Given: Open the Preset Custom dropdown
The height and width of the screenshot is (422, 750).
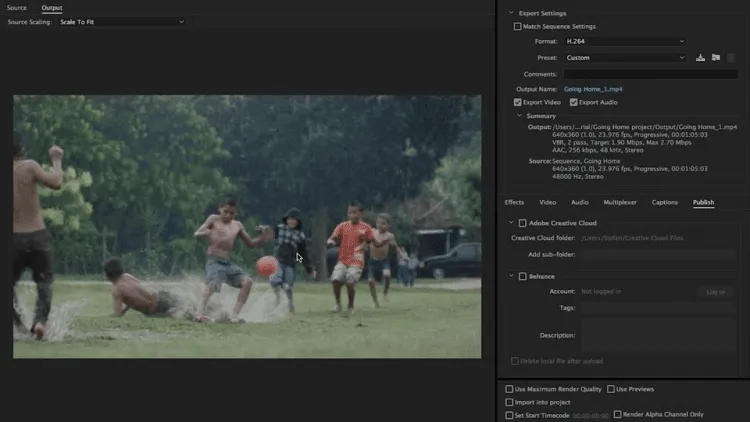Looking at the screenshot, I should click(625, 58).
